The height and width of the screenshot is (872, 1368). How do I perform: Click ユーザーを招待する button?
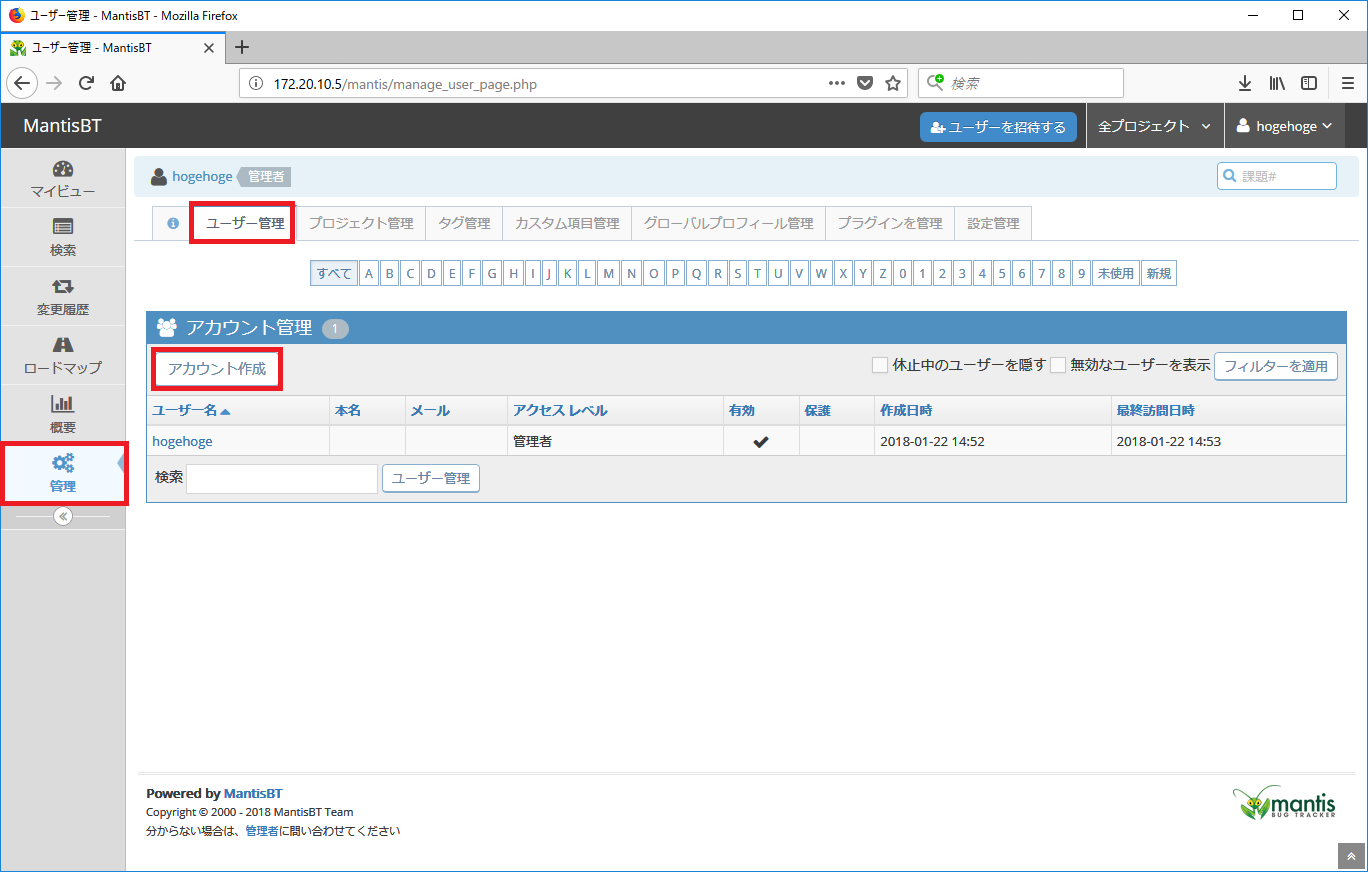[998, 127]
